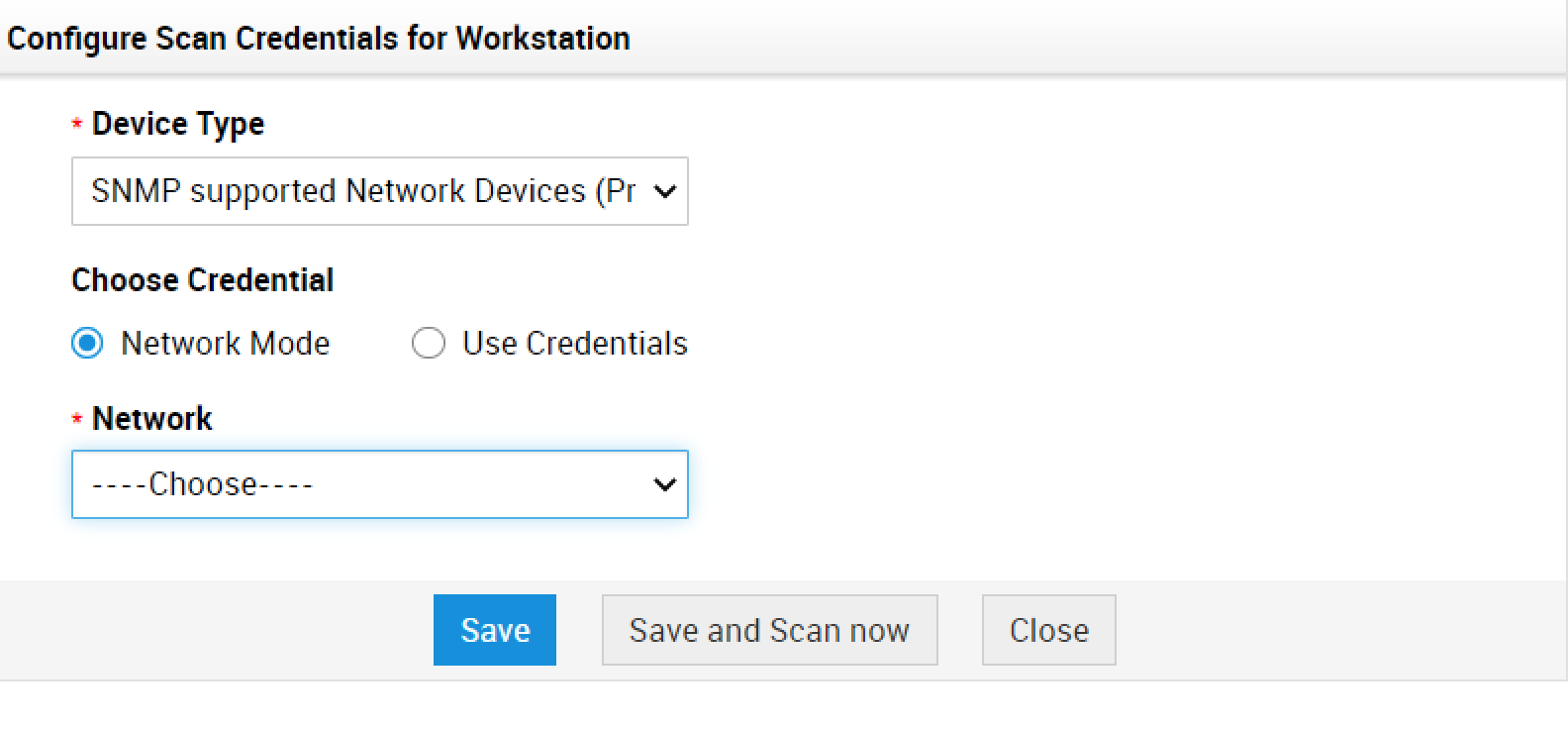Screen dimensions: 1568x729
Task: Open the Device Type dropdown
Action: click(379, 191)
